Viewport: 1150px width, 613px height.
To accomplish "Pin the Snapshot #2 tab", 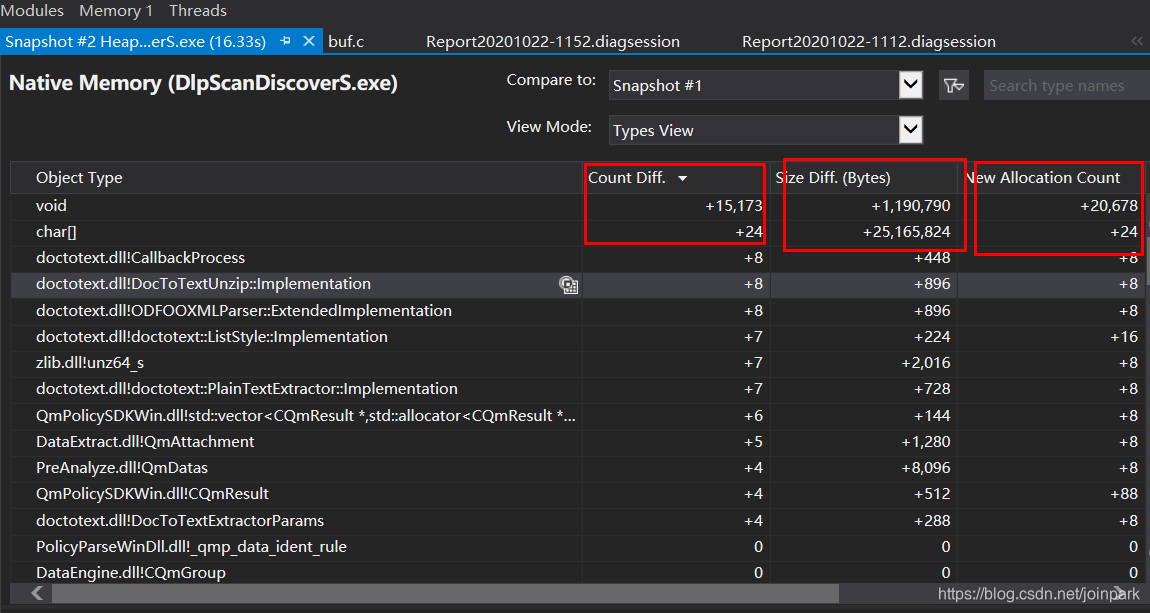I will [286, 41].
